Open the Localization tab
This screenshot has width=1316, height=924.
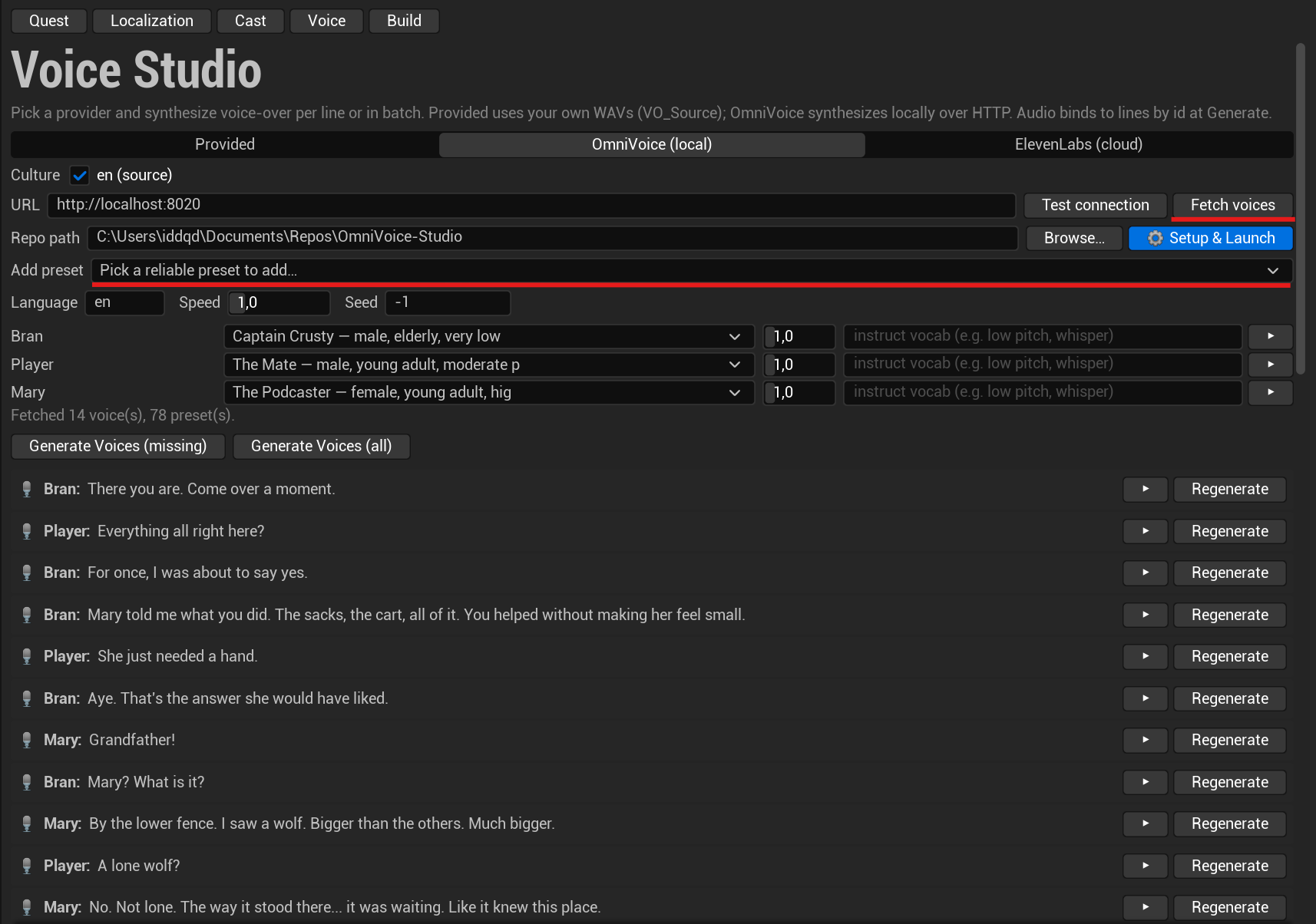pyautogui.click(x=152, y=21)
